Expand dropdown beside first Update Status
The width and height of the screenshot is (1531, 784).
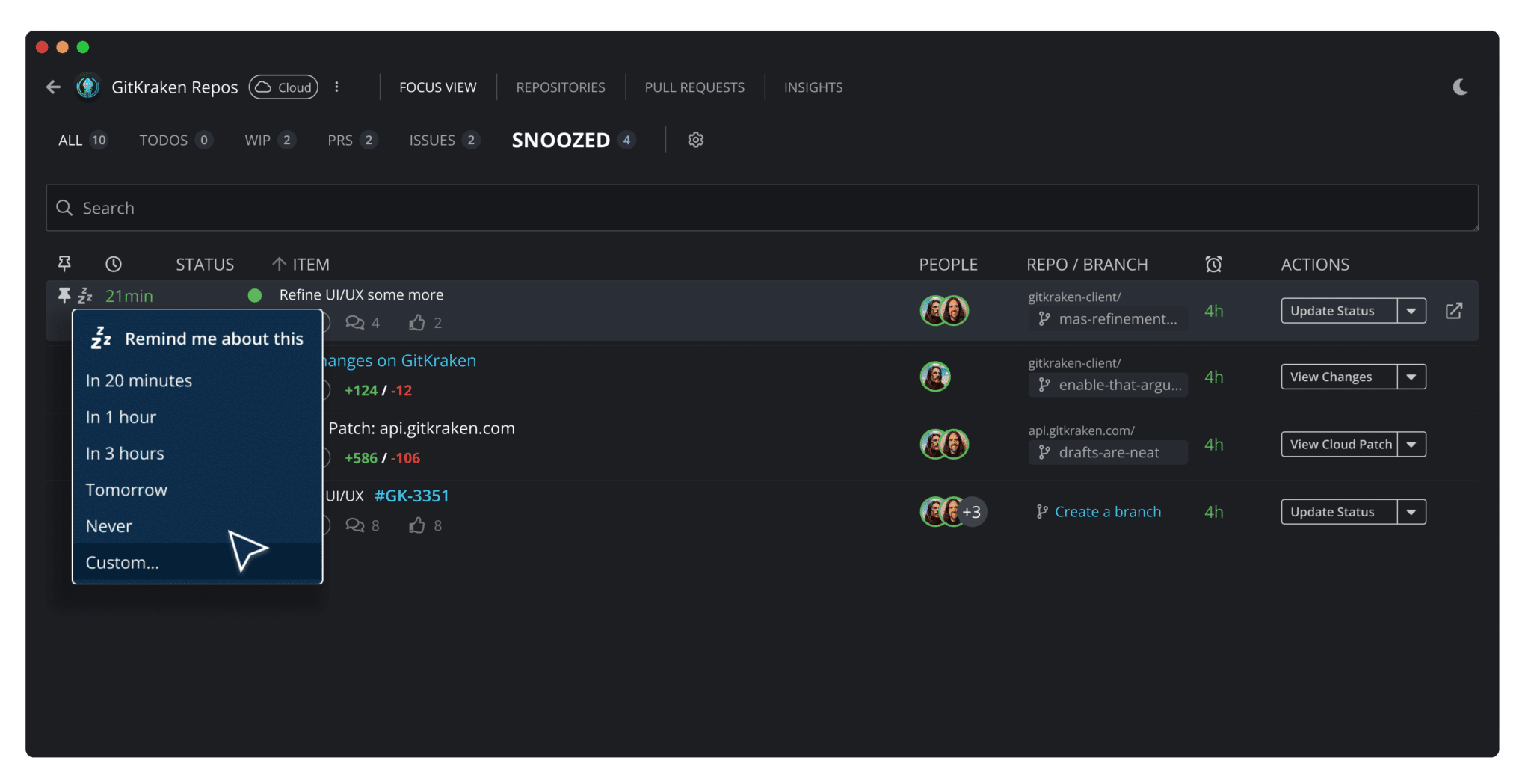[1411, 311]
